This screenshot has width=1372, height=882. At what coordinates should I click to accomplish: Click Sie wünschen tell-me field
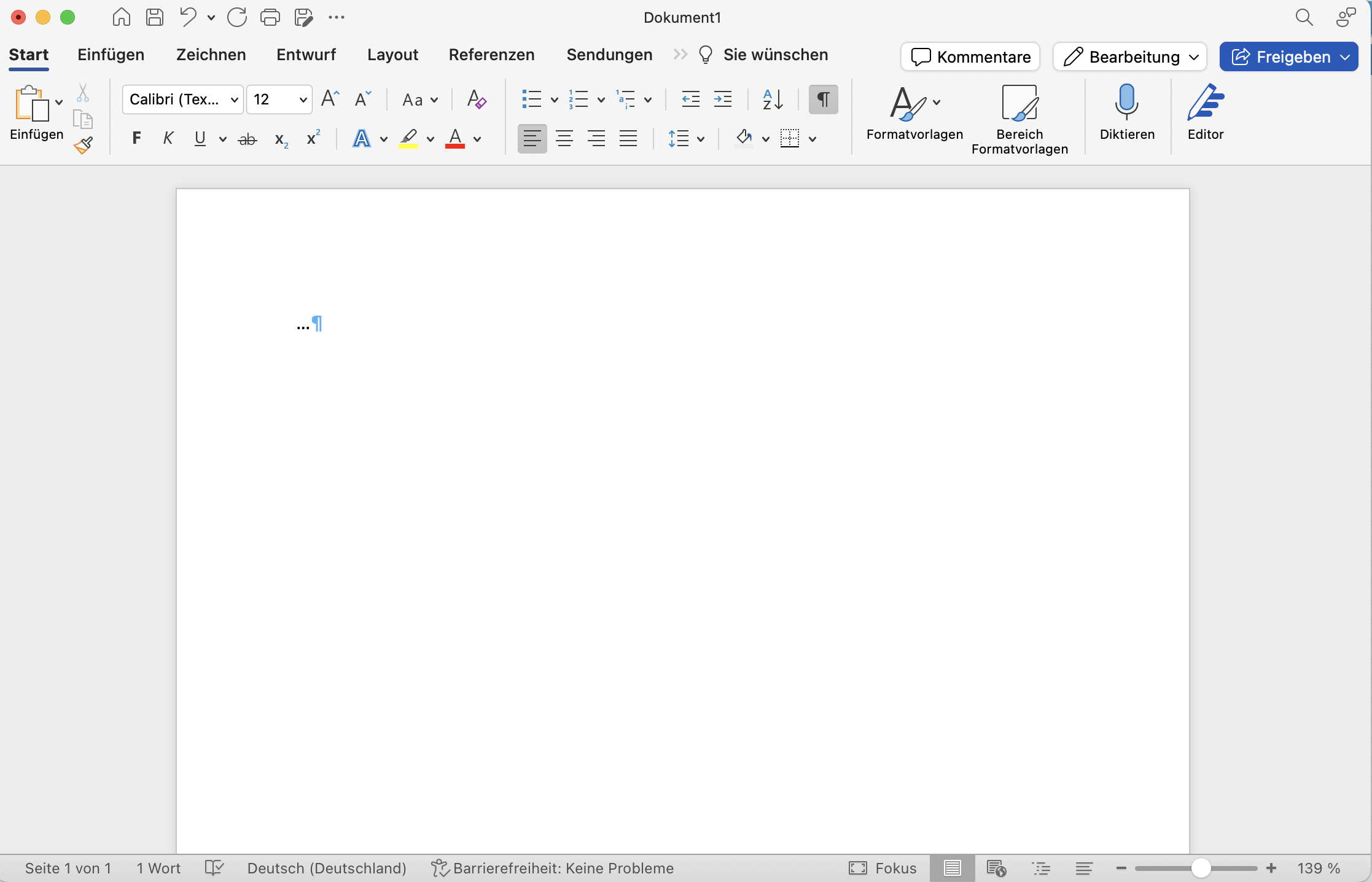click(x=763, y=55)
